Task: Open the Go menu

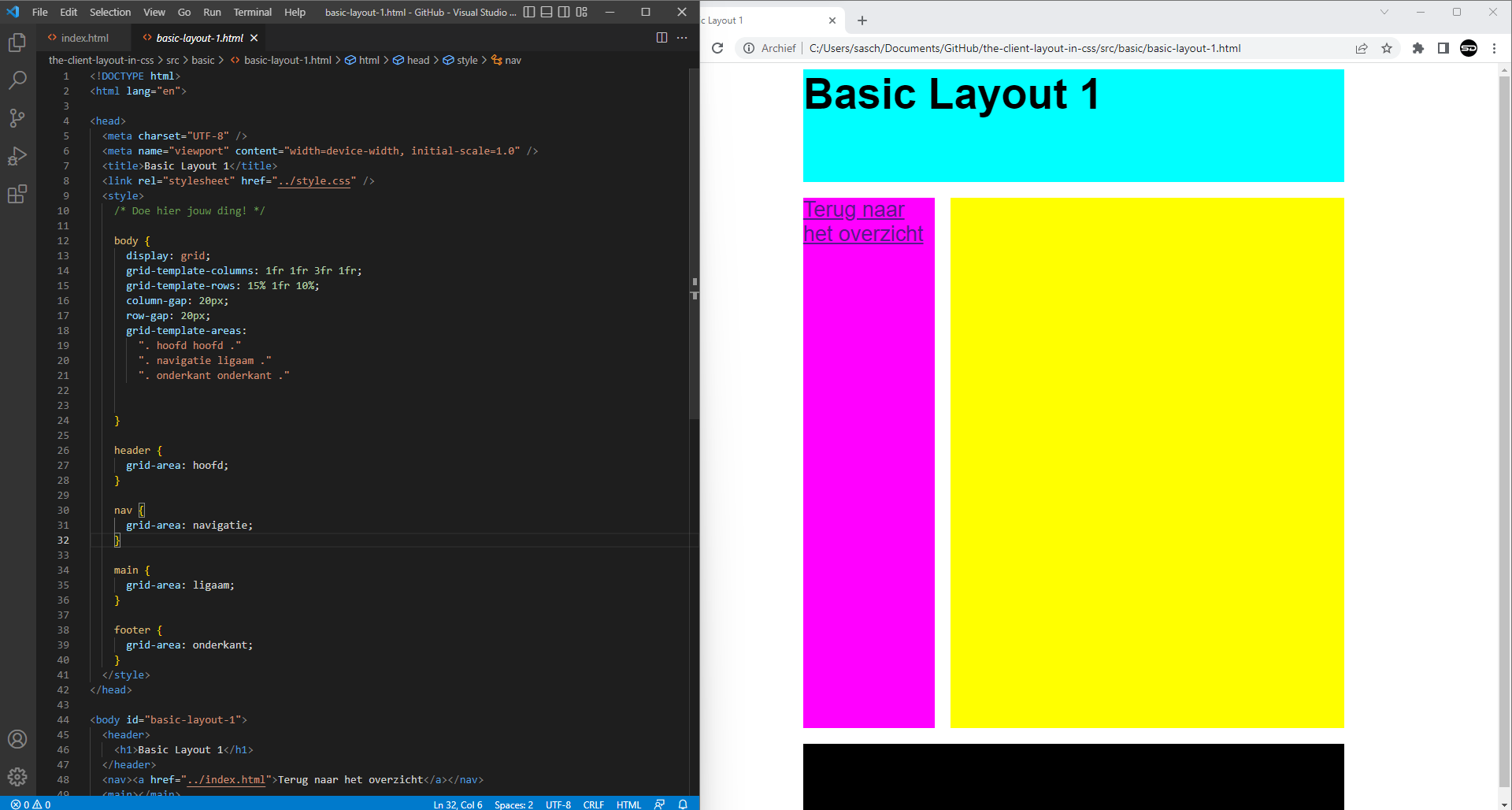Action: 184,12
